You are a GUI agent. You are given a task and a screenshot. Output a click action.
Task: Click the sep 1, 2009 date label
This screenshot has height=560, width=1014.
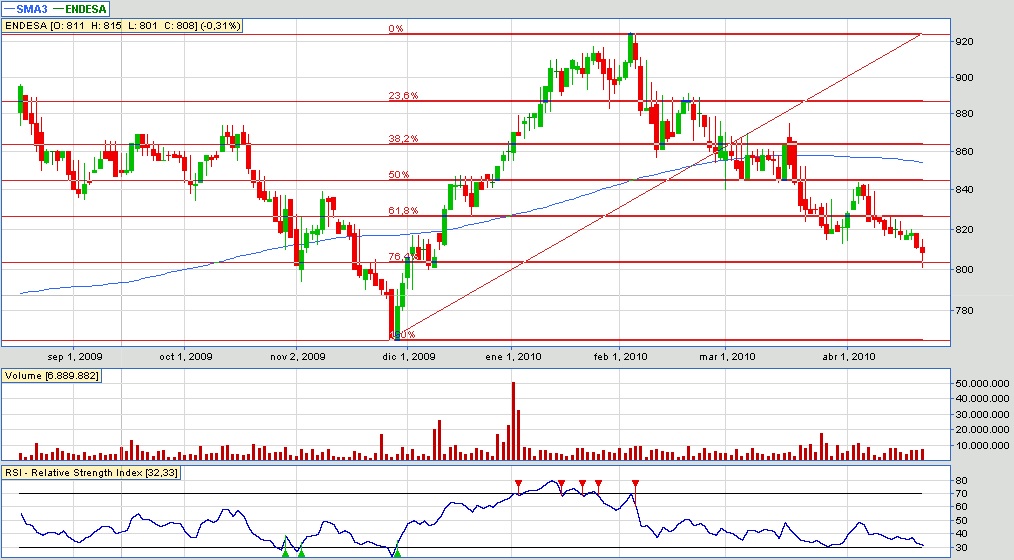75,356
